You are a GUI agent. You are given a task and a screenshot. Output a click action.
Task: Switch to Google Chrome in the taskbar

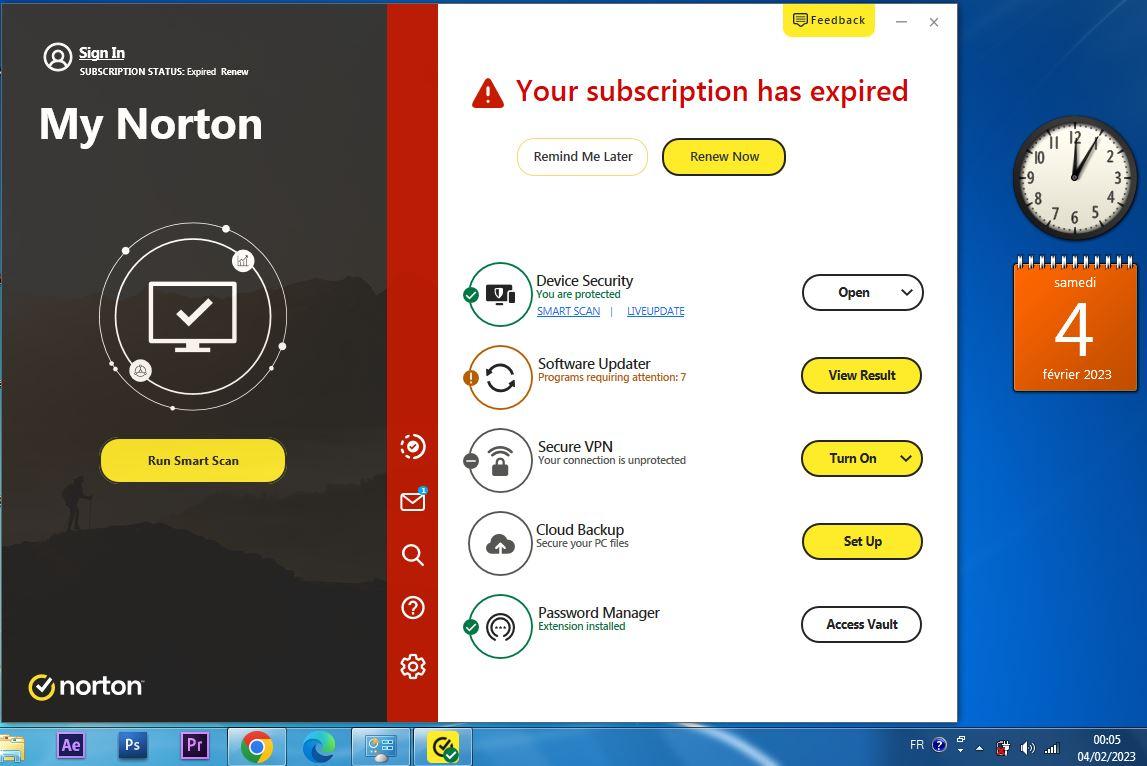tap(256, 747)
